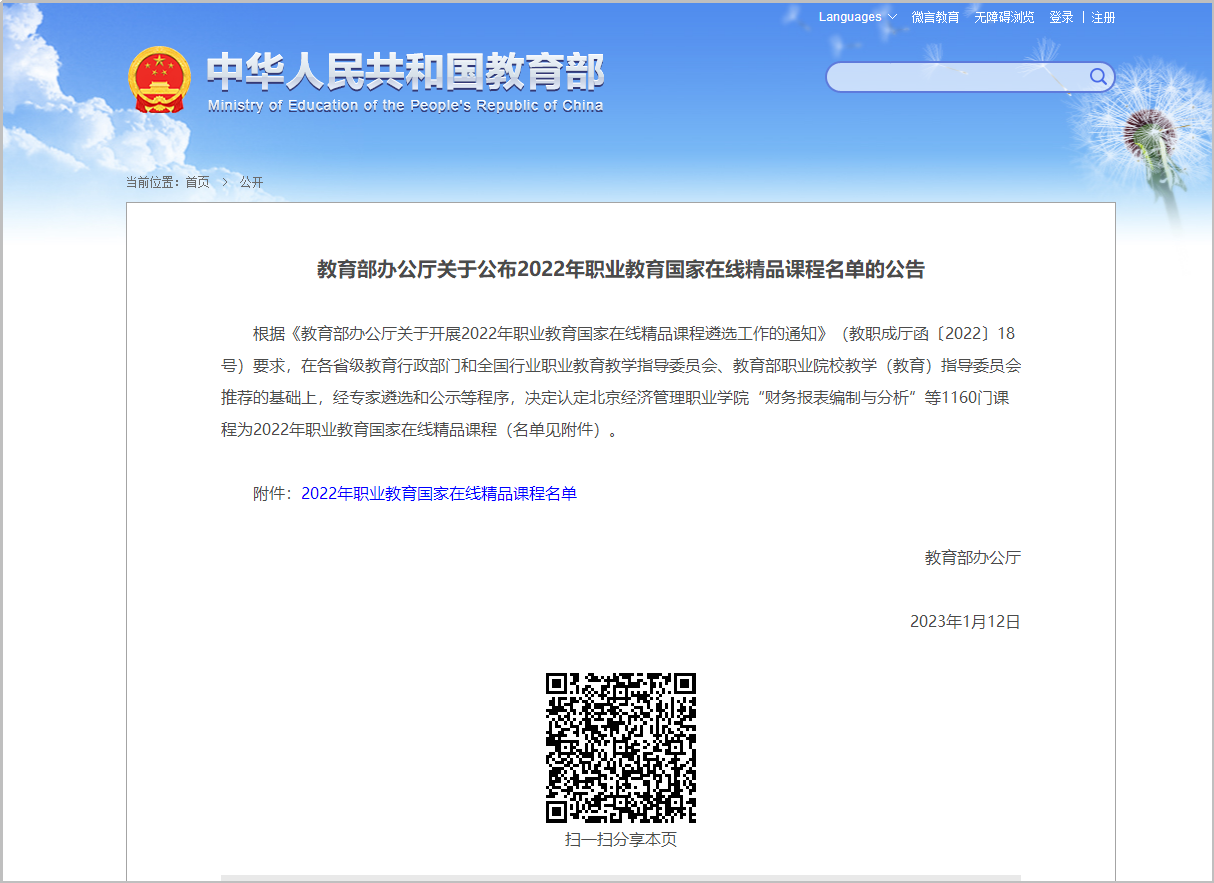Click the announcement headline 教育部办公厅关于公布2022年…
Viewport: 1214px width, 883px height.
[621, 269]
